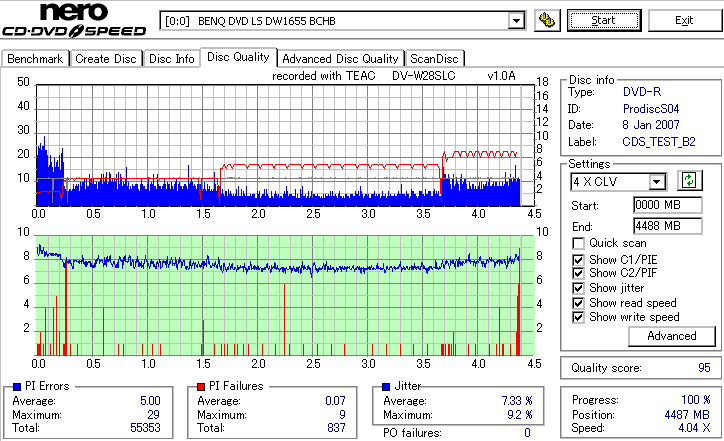Open the BENQ drive selection dropdown
This screenshot has width=724, height=441.
pos(516,21)
